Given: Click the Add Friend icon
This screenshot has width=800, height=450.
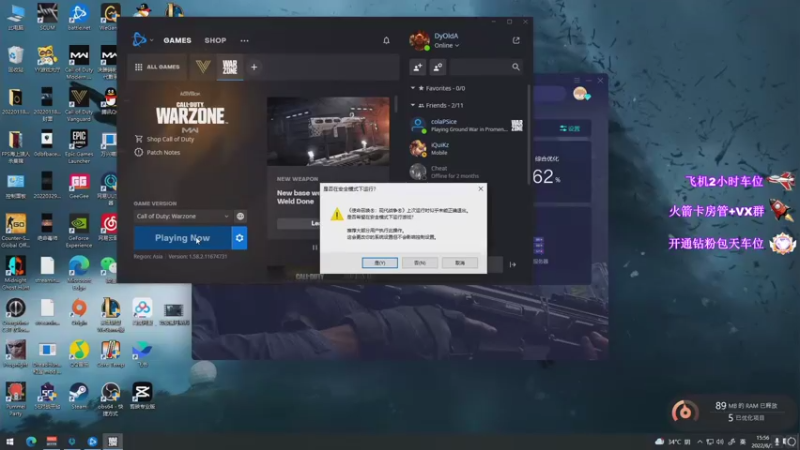Looking at the screenshot, I should click(x=417, y=67).
